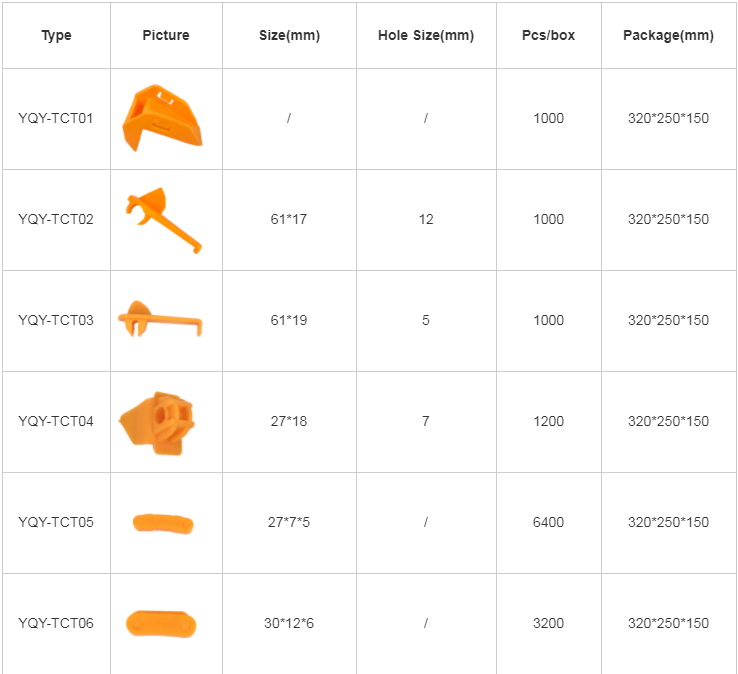738x674 pixels.
Task: Click the Hole Size(mm) header
Action: [426, 35]
